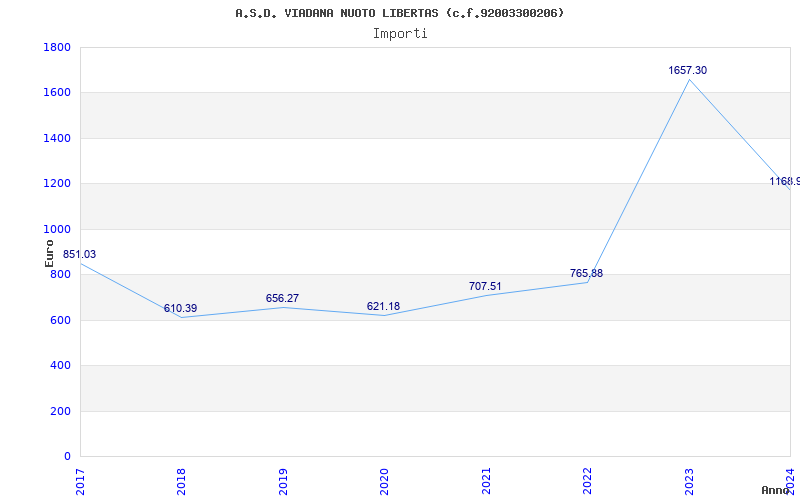Click the 0 y-axis value
The width and height of the screenshot is (800, 500).
(x=67, y=456)
